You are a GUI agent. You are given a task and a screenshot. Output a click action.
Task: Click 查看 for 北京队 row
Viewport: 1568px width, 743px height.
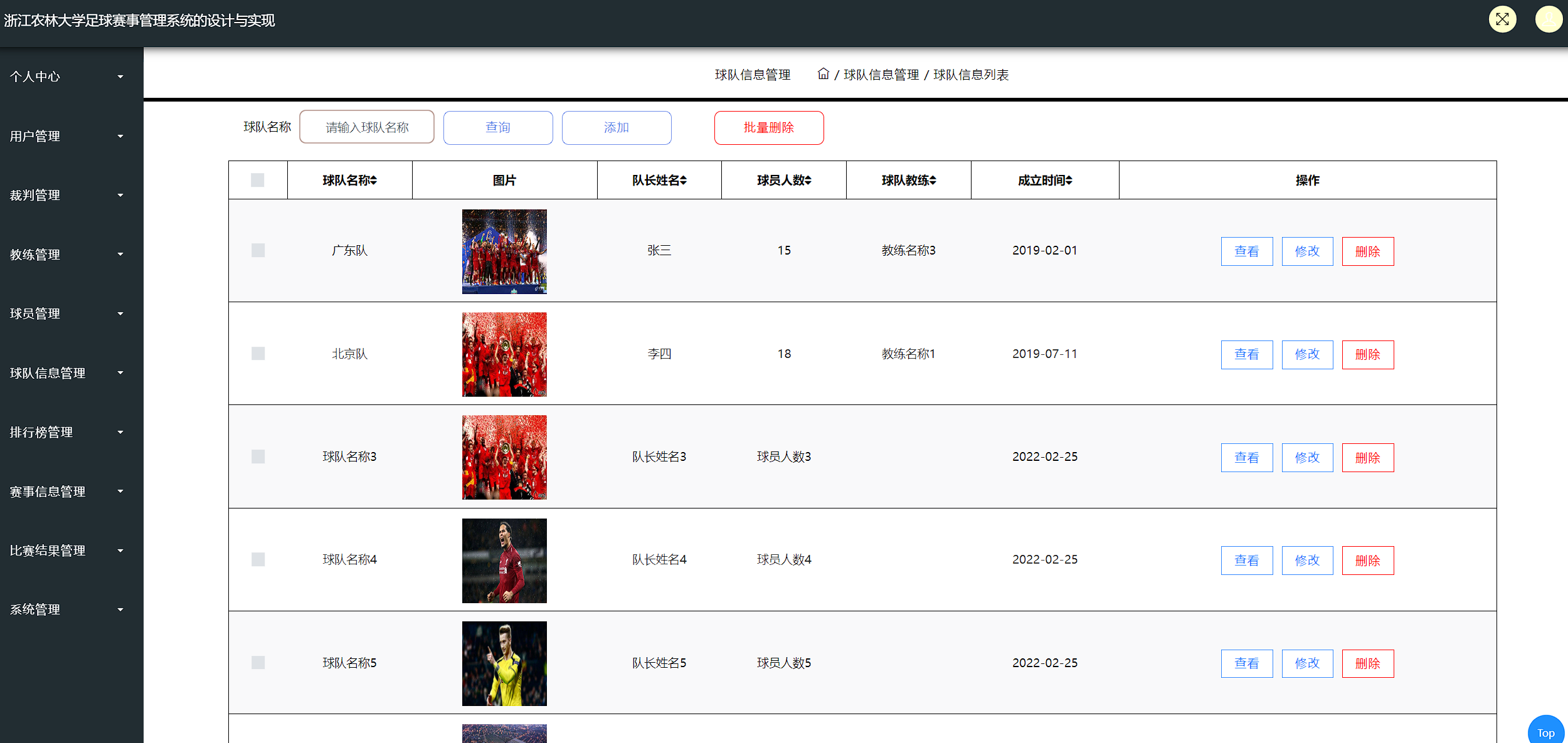(x=1247, y=354)
